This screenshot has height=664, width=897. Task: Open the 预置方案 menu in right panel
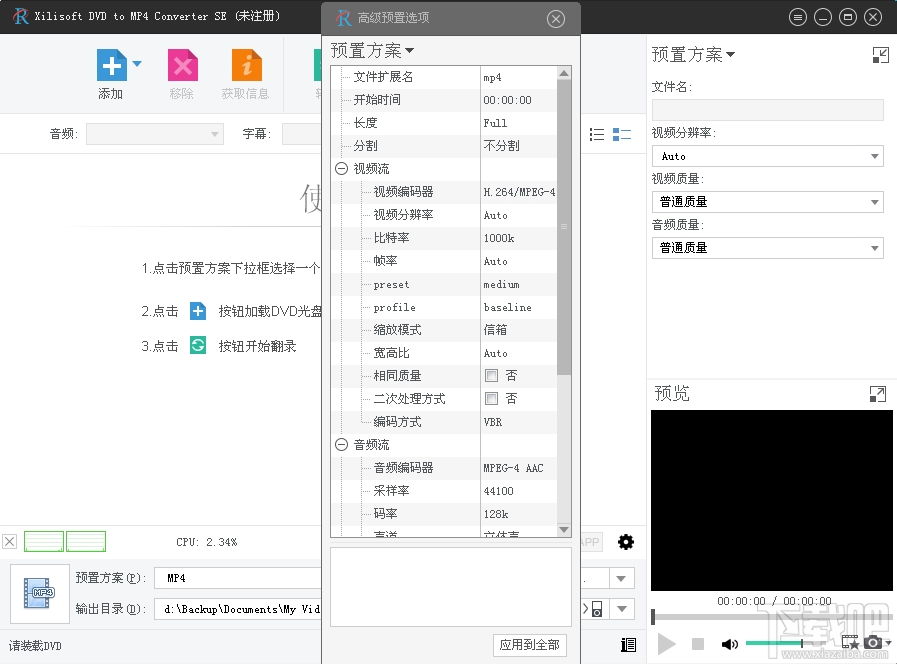pyautogui.click(x=693, y=55)
